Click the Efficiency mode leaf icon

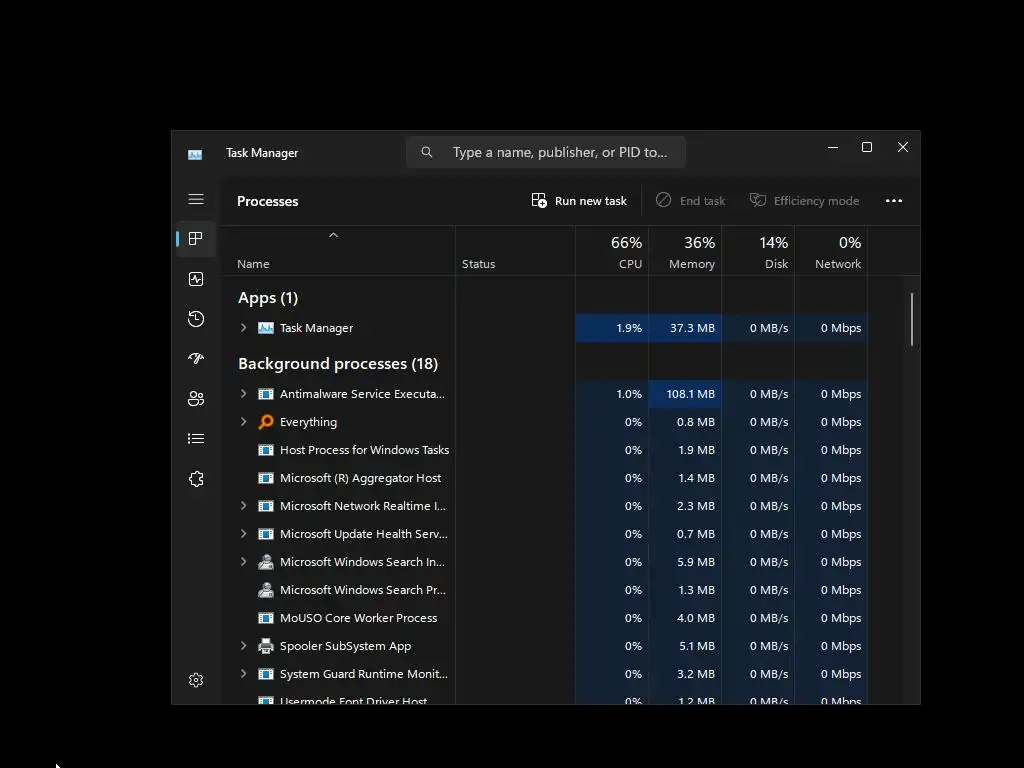click(x=758, y=200)
